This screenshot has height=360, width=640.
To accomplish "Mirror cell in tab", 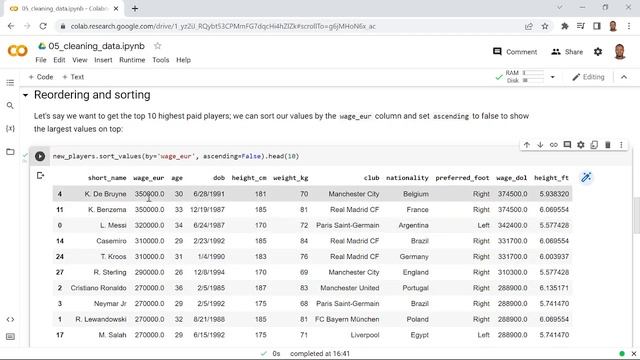I will coord(594,145).
